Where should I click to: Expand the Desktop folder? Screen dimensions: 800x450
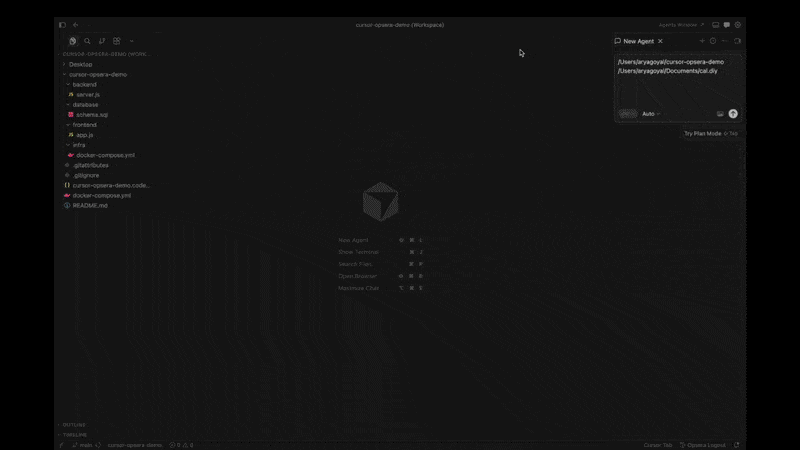pyautogui.click(x=81, y=64)
